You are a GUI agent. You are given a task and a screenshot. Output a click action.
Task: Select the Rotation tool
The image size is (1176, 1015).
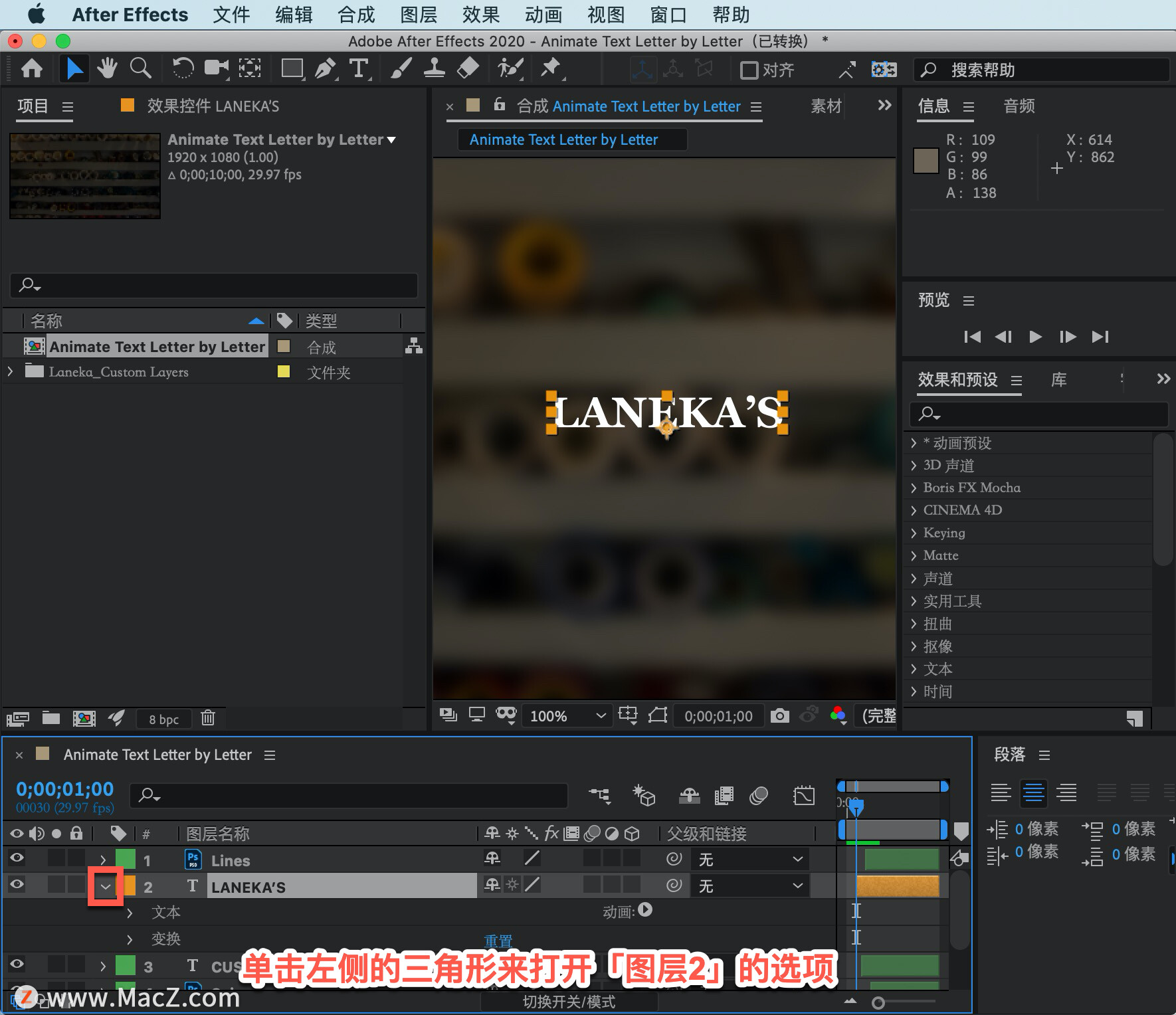coord(183,68)
